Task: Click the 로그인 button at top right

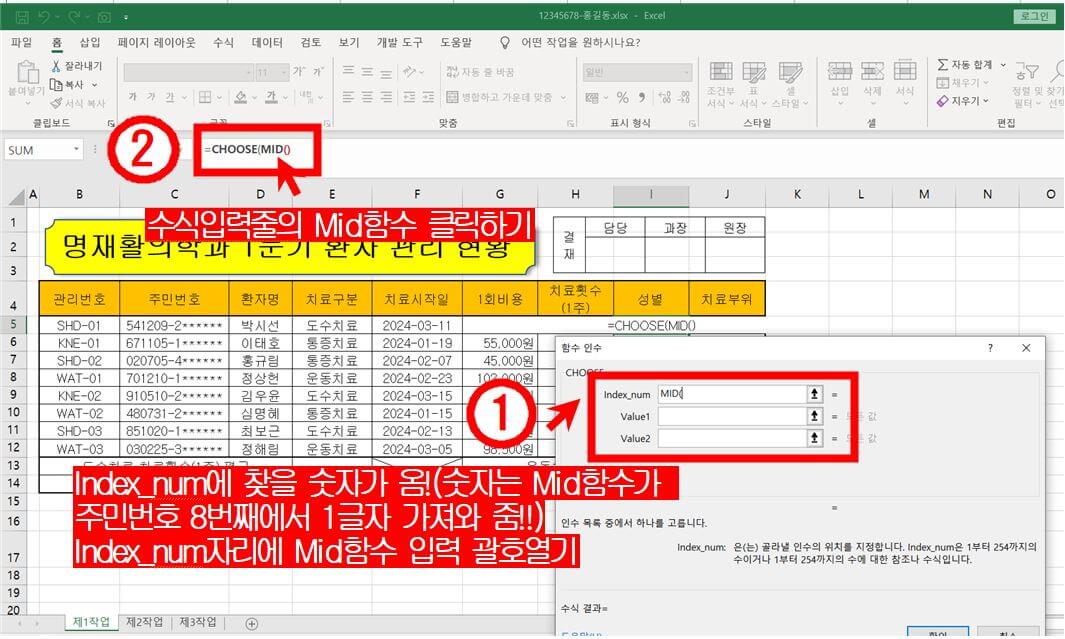Action: coord(1035,17)
